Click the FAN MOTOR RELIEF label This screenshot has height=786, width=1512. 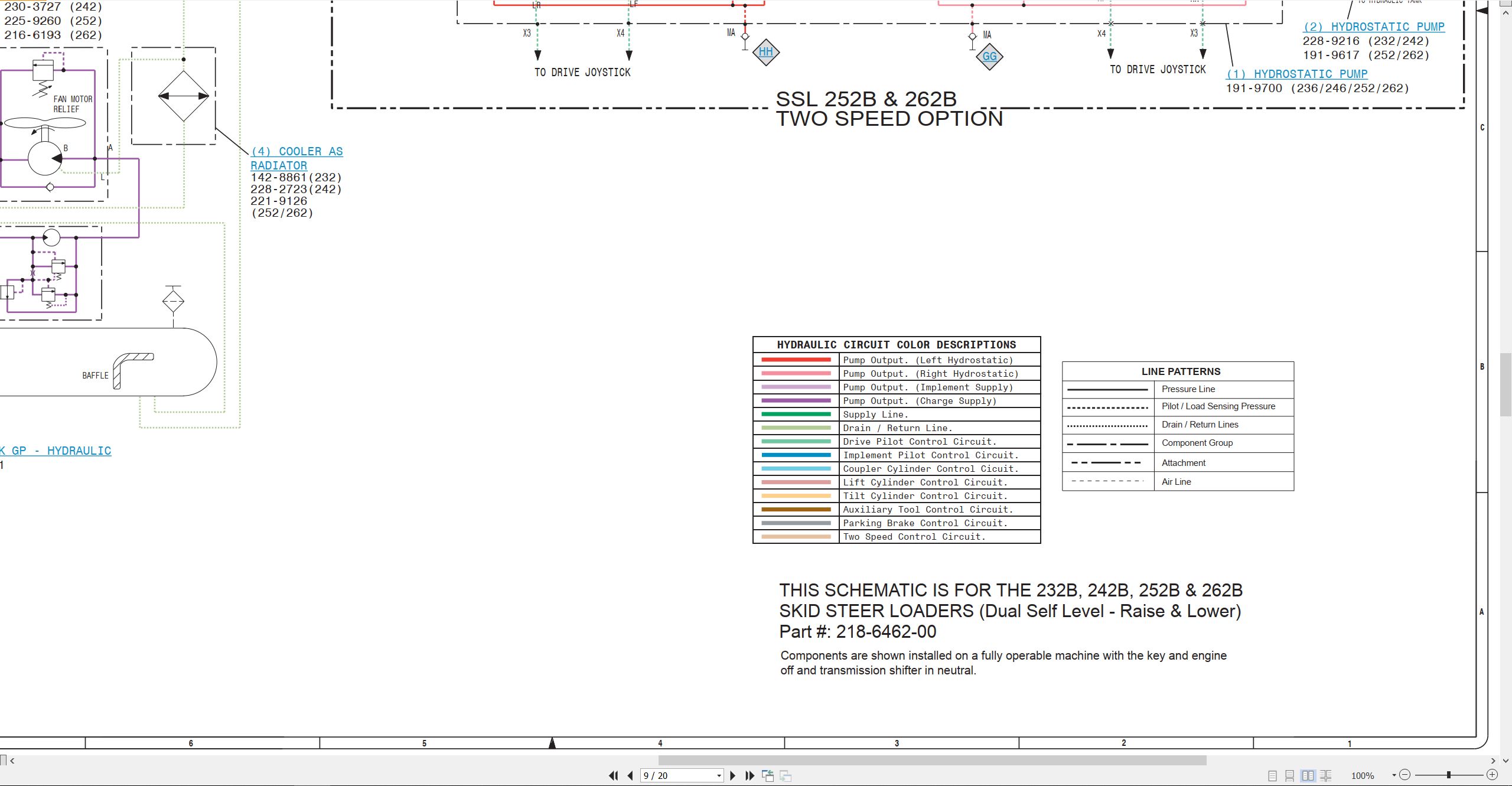(73, 104)
